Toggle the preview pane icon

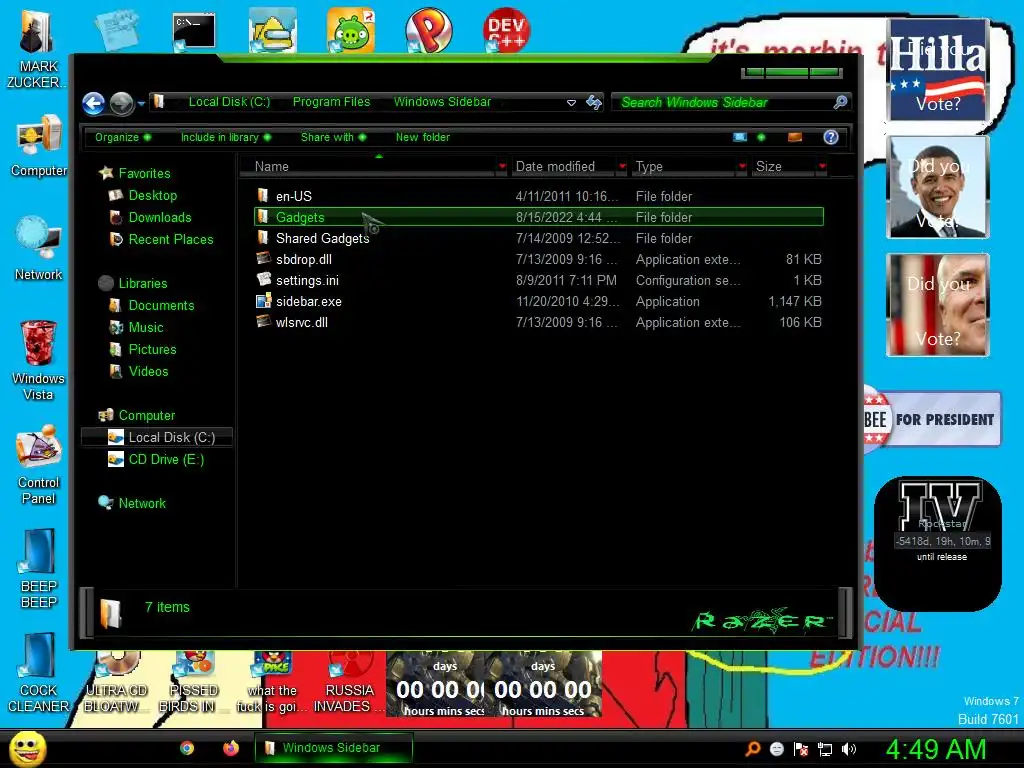click(x=795, y=137)
